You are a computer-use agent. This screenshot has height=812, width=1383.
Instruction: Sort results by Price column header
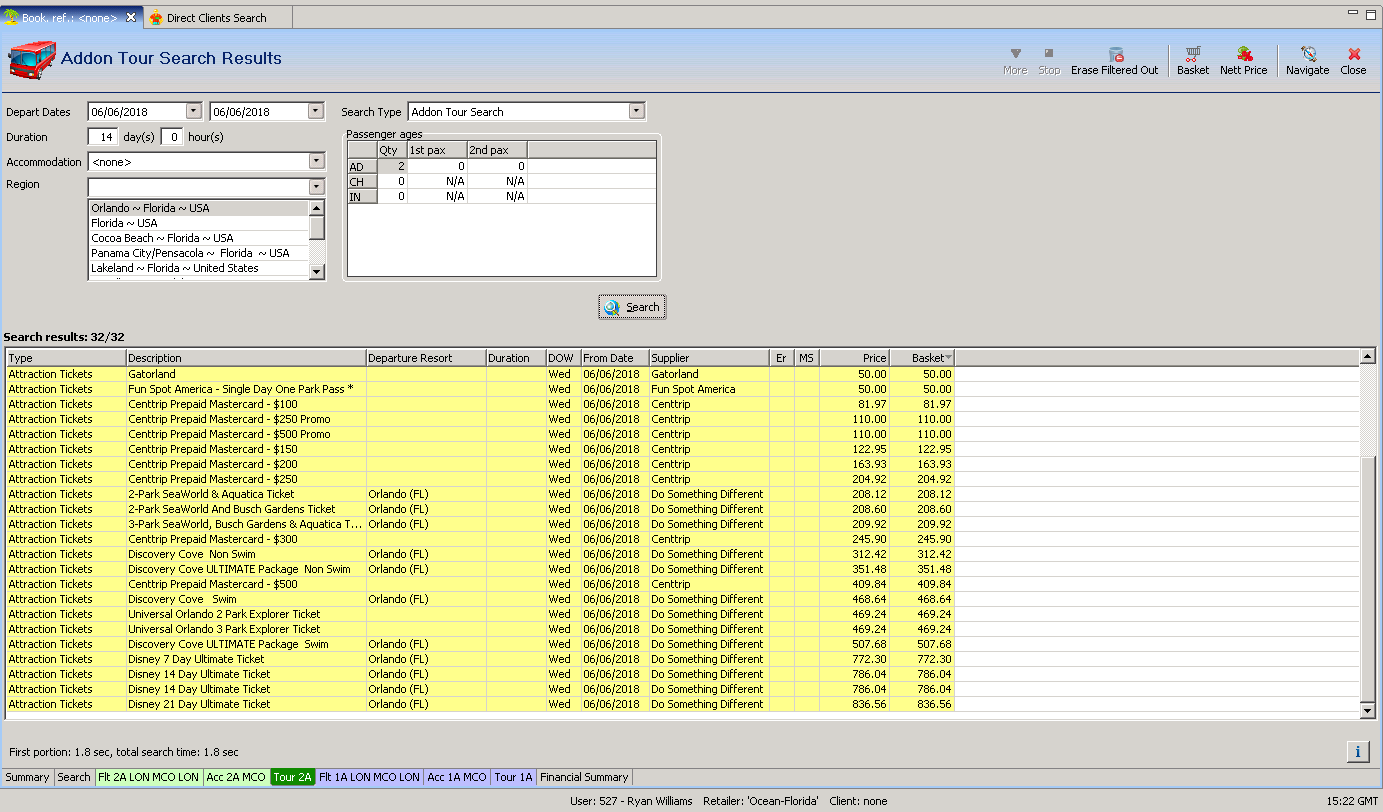click(854, 358)
